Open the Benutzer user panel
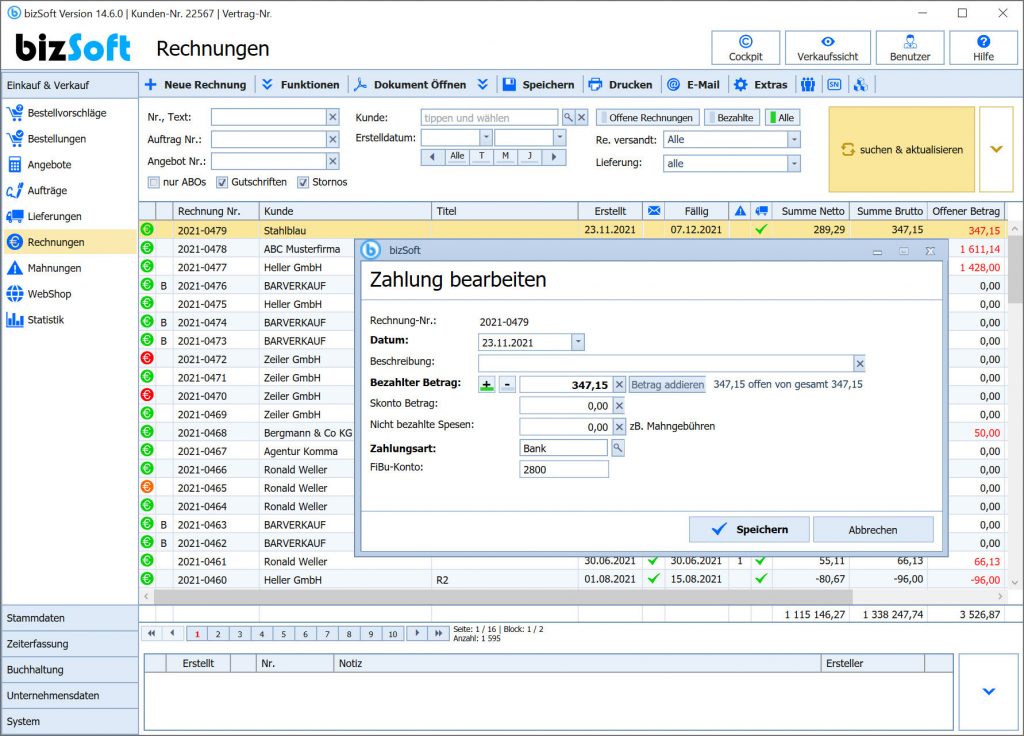 click(x=910, y=48)
